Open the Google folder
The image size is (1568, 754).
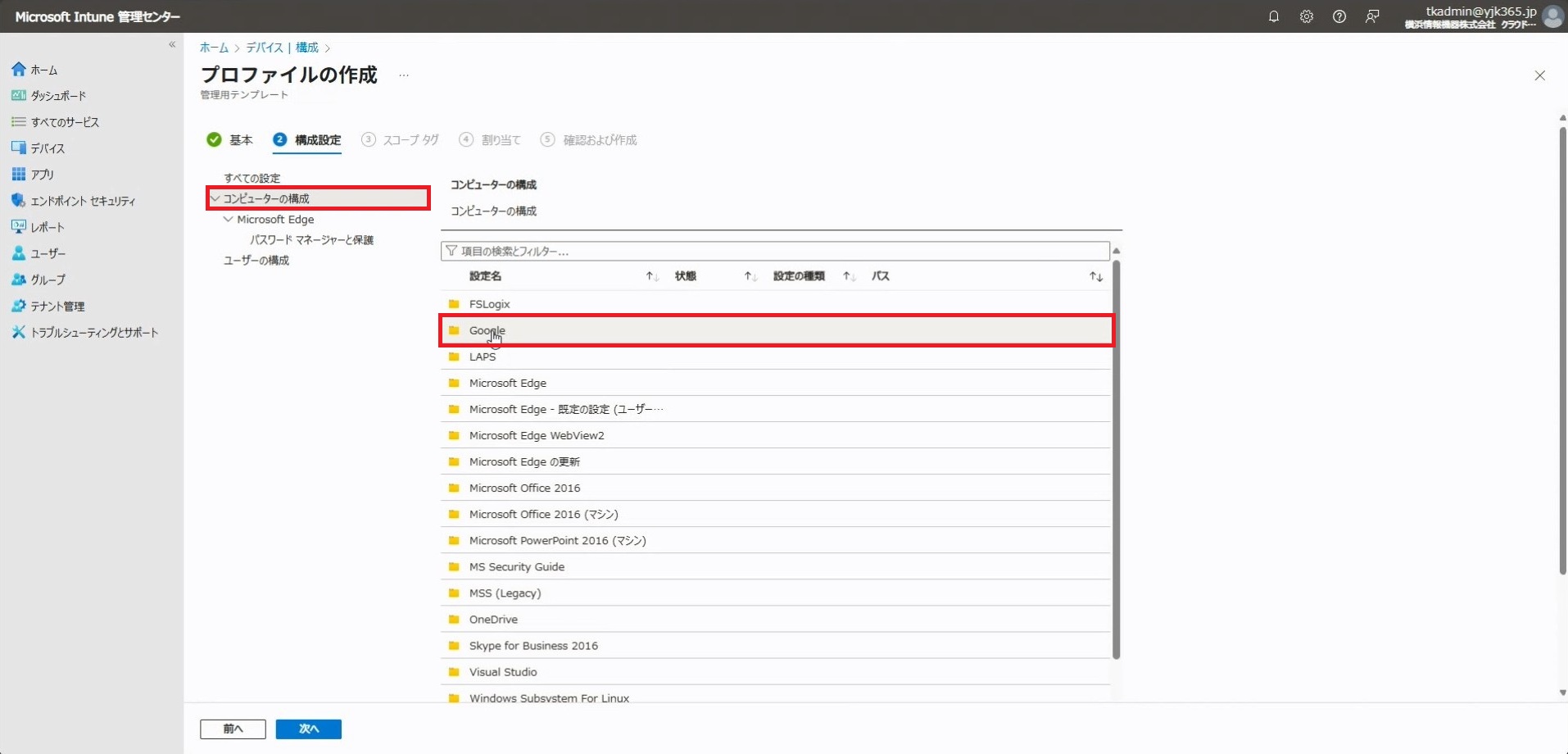[x=487, y=330]
